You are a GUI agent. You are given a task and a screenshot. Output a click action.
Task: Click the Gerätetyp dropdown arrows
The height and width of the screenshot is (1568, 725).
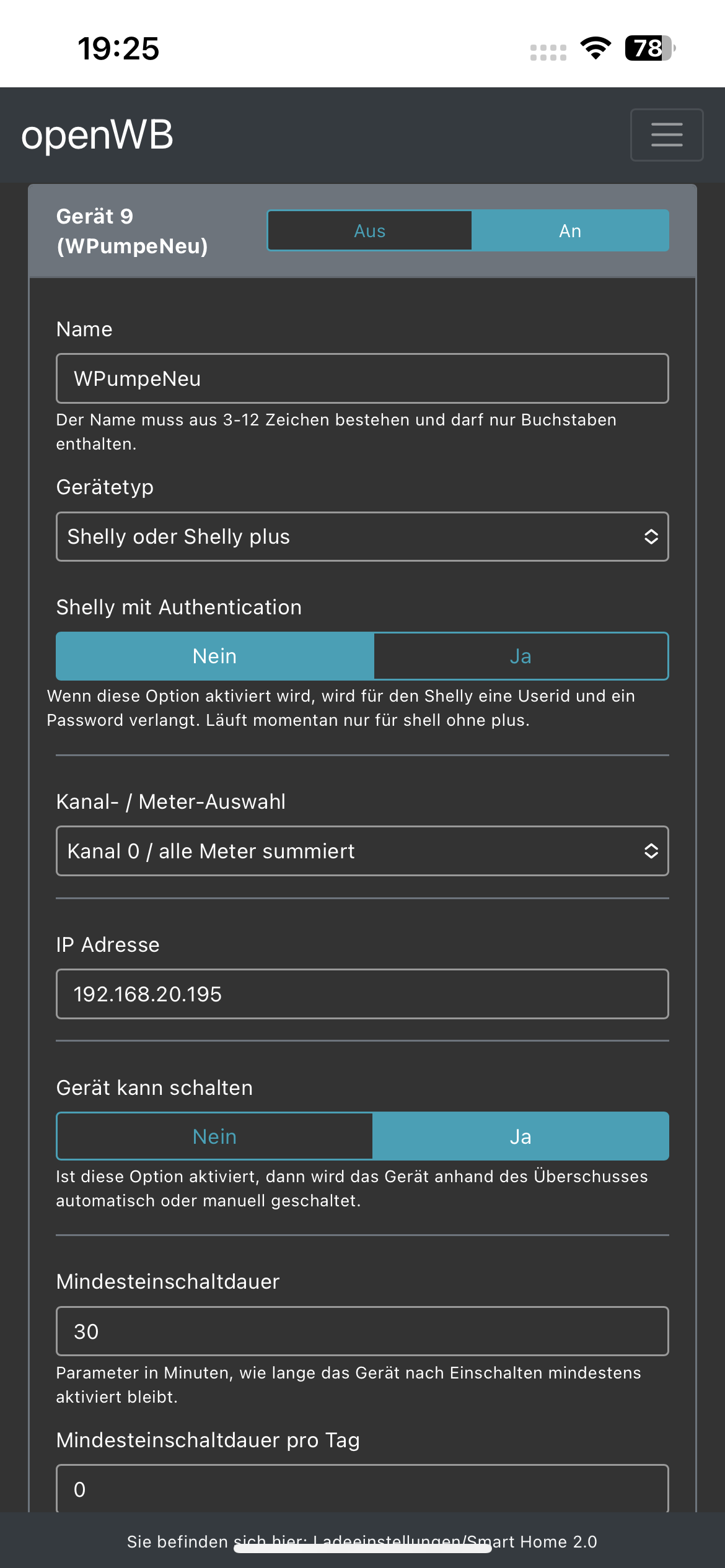click(x=651, y=537)
